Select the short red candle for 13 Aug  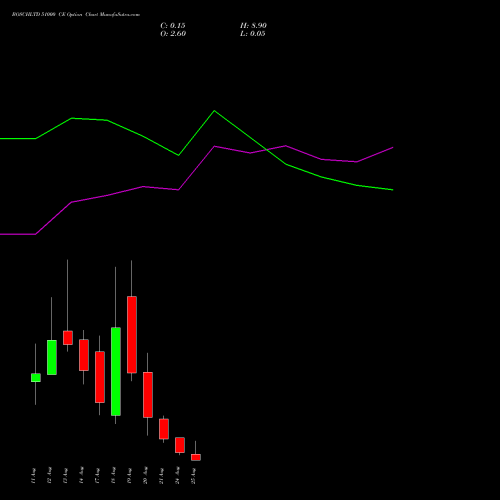pyautogui.click(x=68, y=338)
